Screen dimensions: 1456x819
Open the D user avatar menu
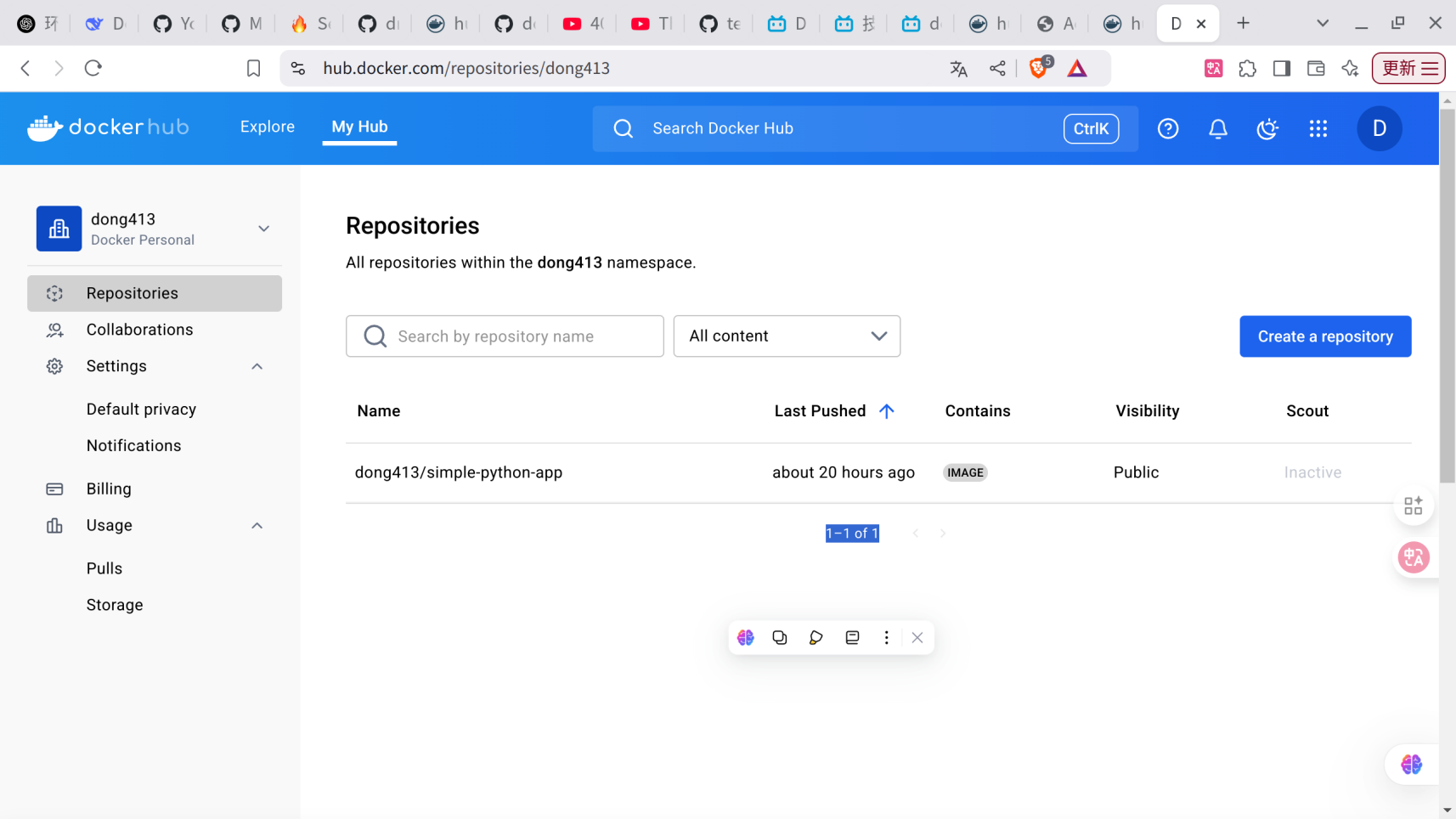click(x=1380, y=128)
